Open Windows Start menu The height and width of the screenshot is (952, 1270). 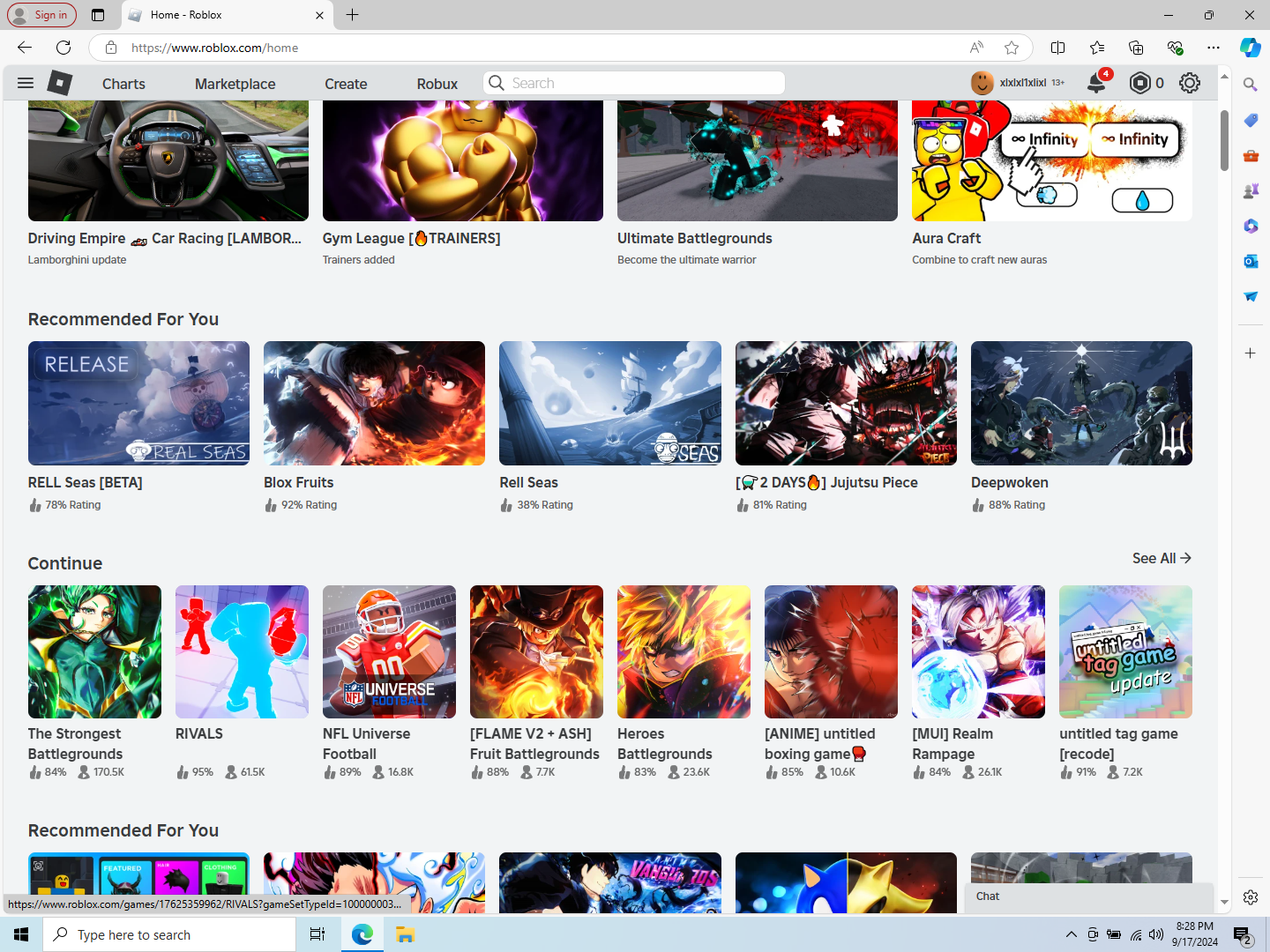[21, 934]
